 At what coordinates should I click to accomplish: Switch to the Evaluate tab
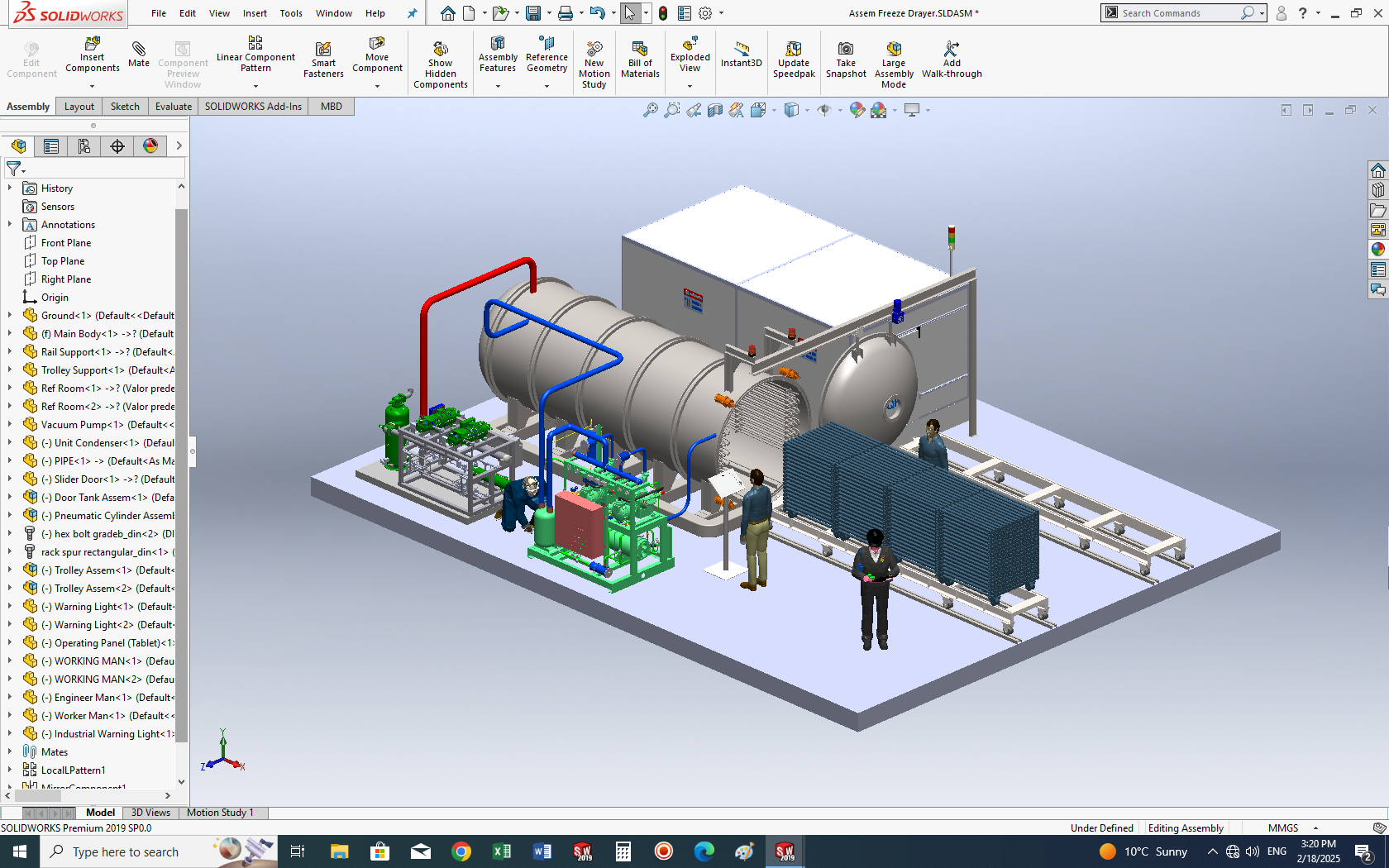(x=174, y=107)
